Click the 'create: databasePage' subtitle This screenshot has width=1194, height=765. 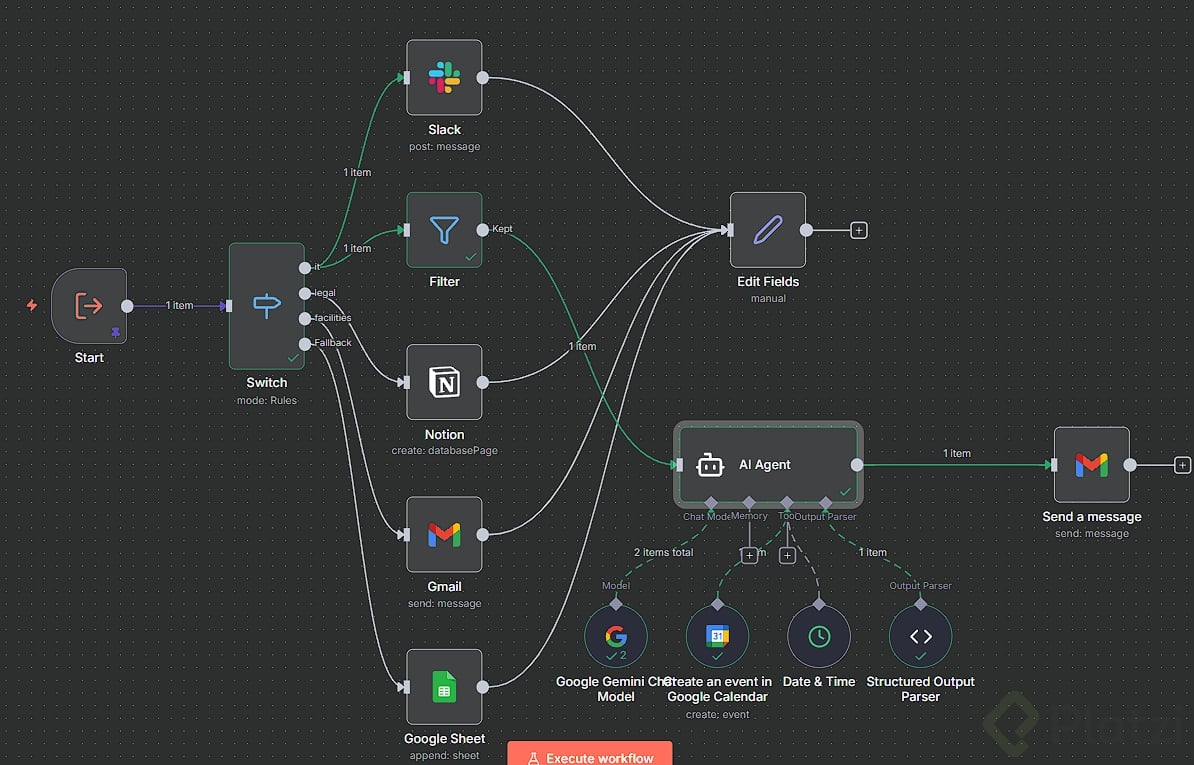click(x=444, y=451)
